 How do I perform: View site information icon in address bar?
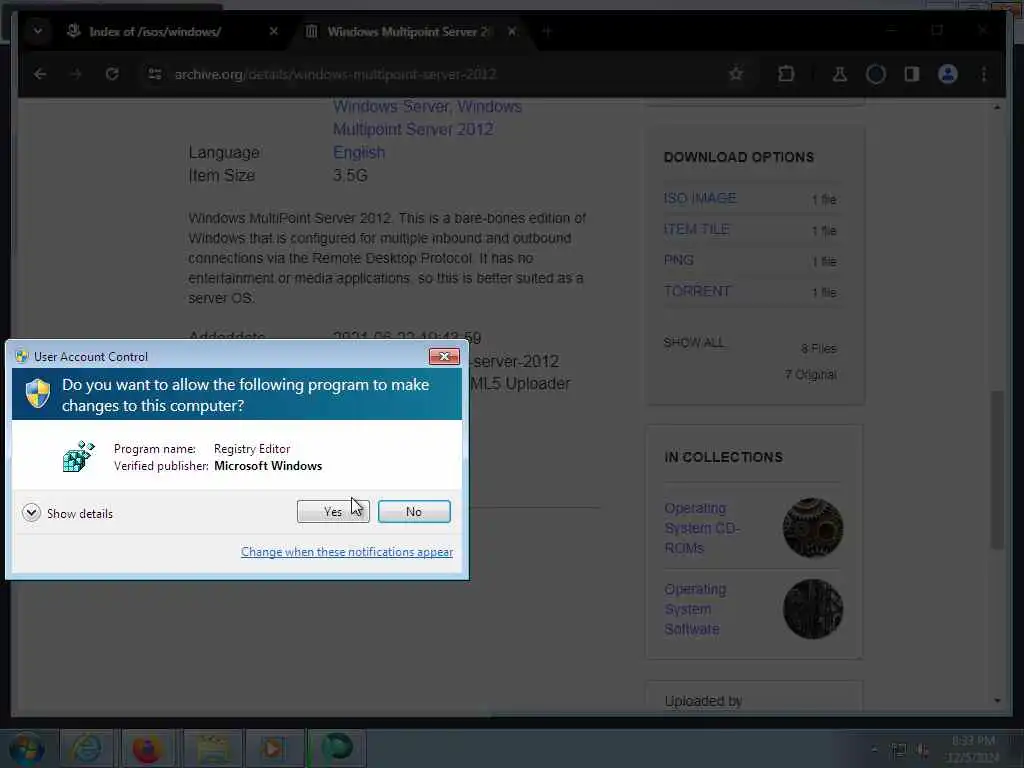(x=155, y=74)
